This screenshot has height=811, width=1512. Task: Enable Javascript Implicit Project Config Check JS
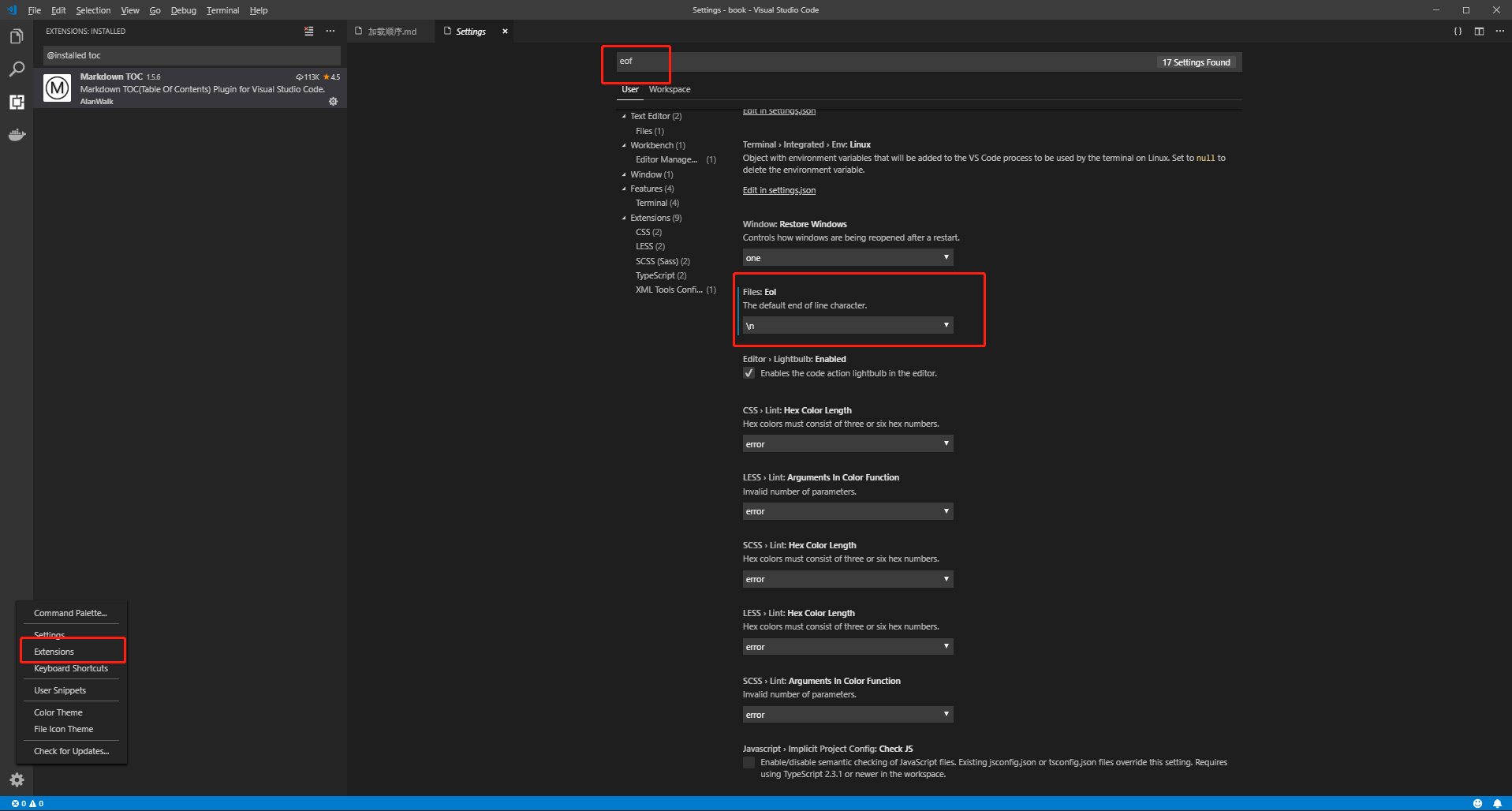[749, 762]
